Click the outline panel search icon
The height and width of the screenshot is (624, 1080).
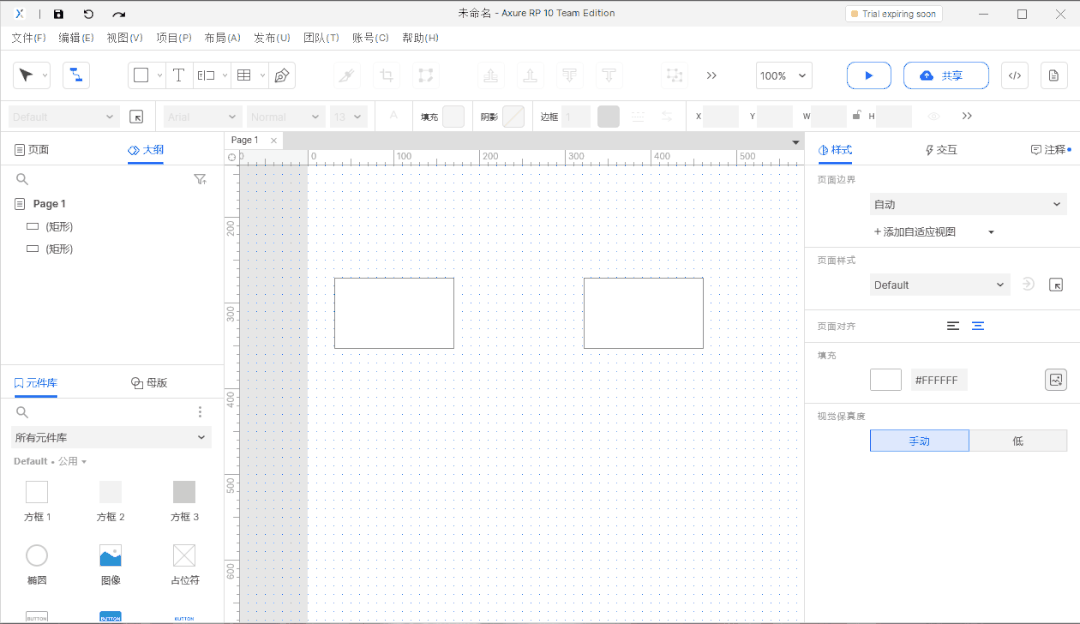22,179
